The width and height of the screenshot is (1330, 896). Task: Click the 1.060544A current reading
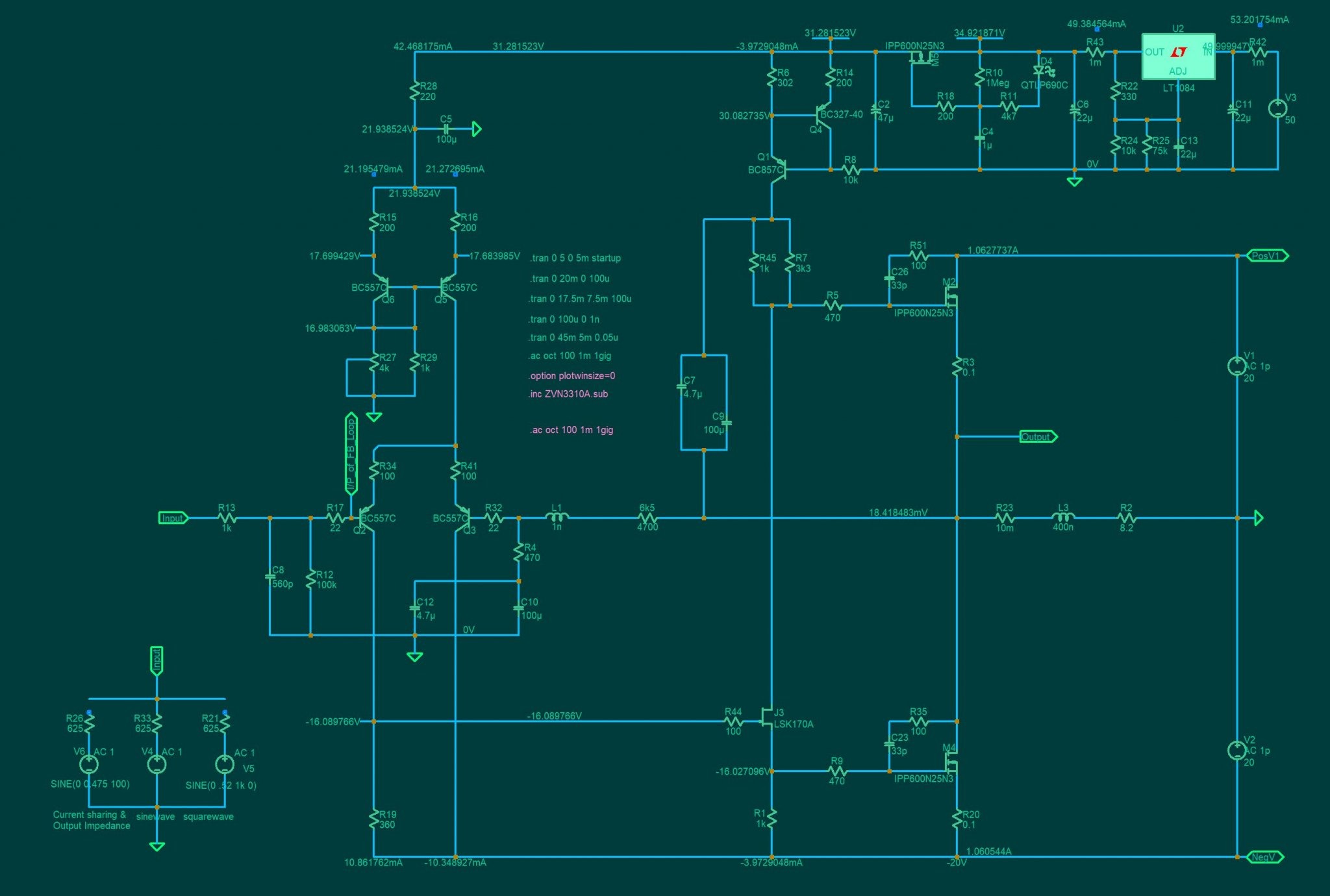(x=989, y=851)
